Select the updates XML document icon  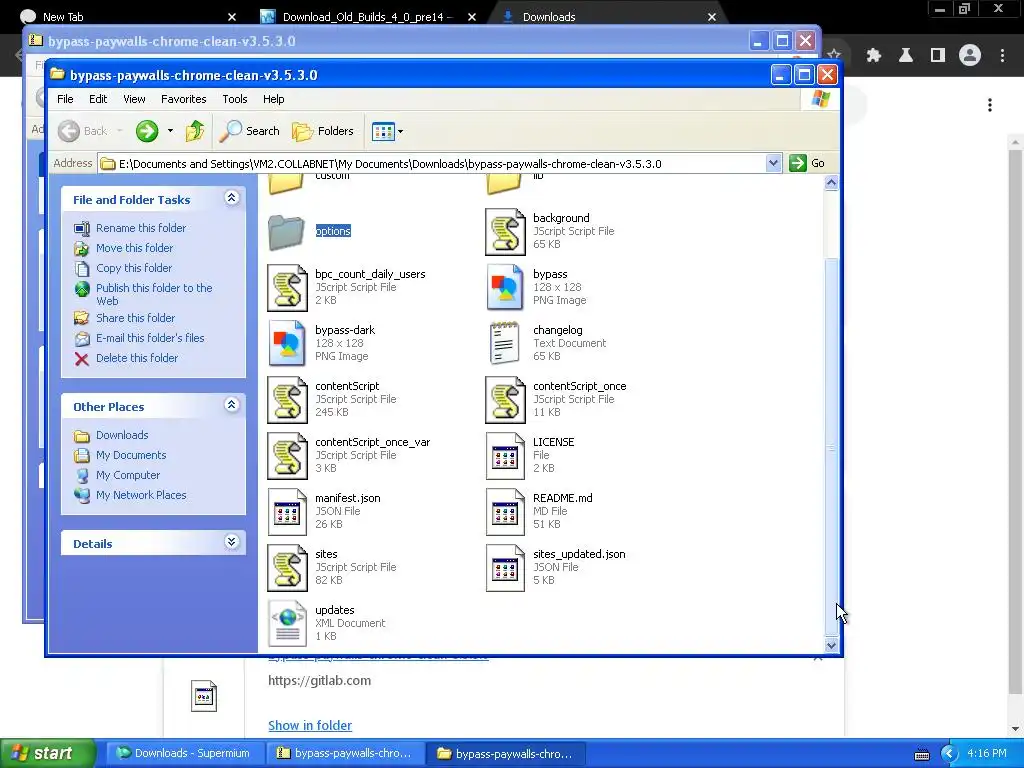coord(287,624)
